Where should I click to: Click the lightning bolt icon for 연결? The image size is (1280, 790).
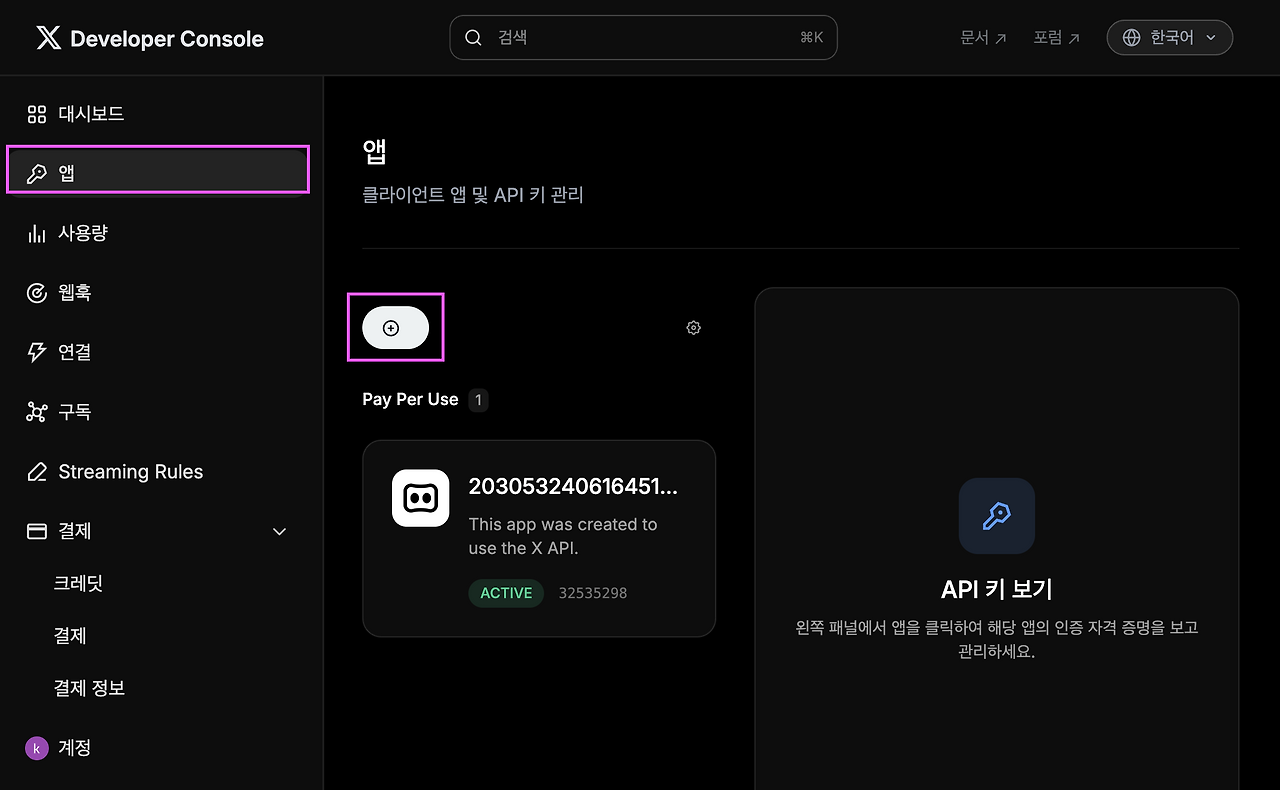click(37, 352)
